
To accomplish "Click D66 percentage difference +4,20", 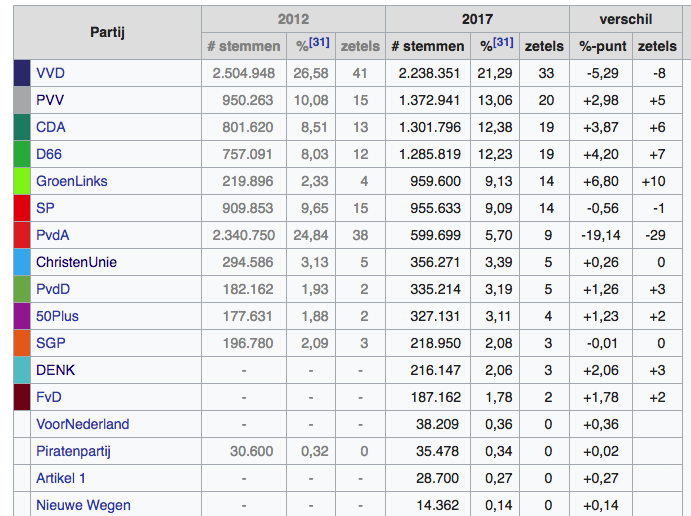I will 601,154.
